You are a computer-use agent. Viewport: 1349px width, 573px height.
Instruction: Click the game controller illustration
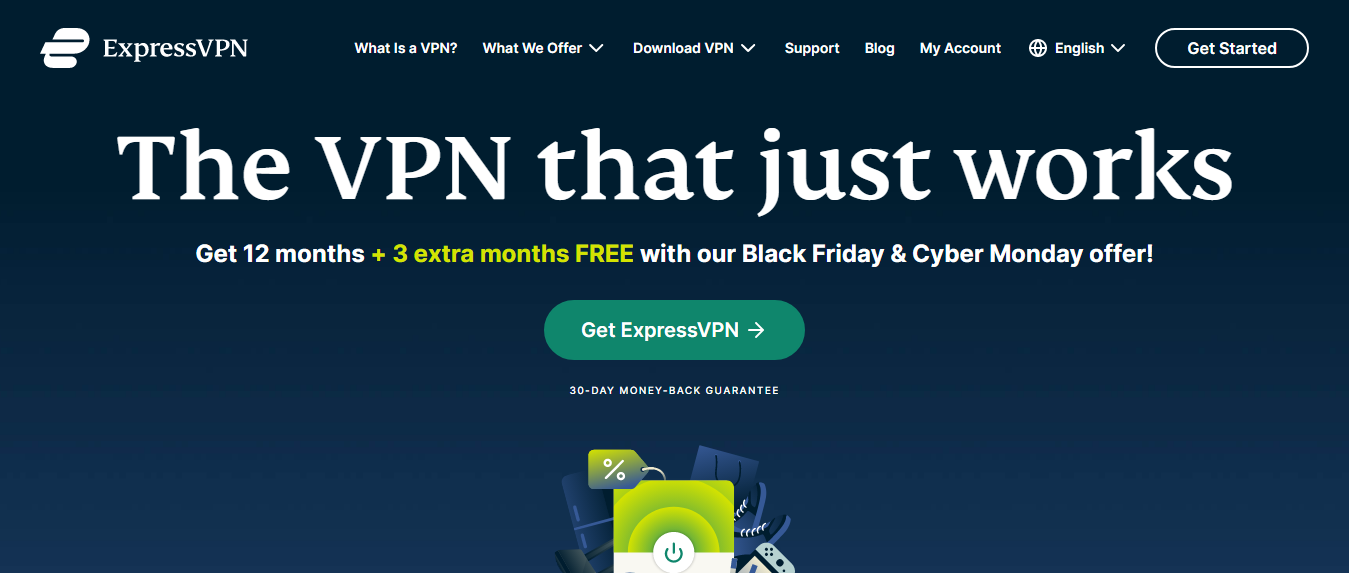772,558
